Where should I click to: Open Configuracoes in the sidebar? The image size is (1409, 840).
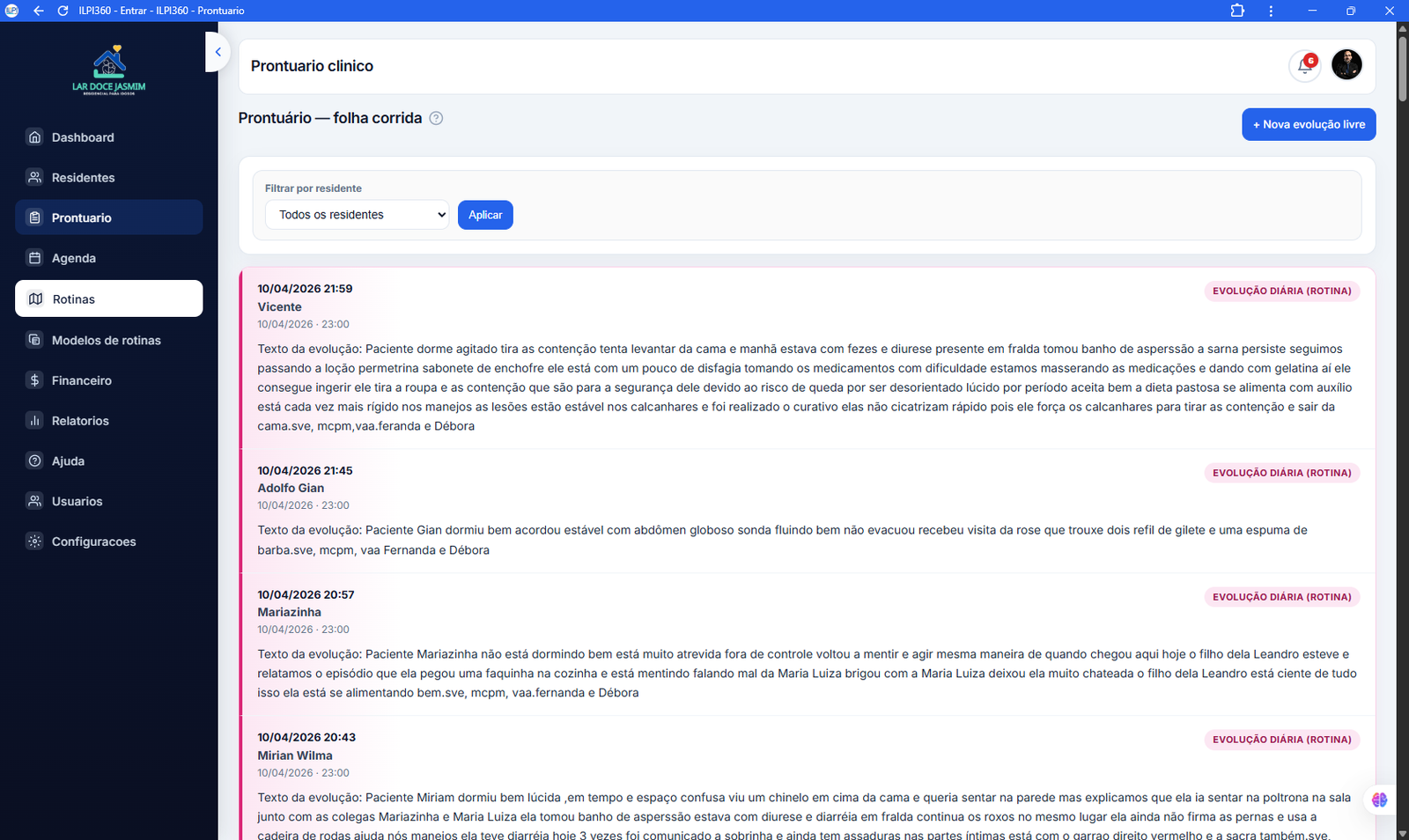point(109,542)
